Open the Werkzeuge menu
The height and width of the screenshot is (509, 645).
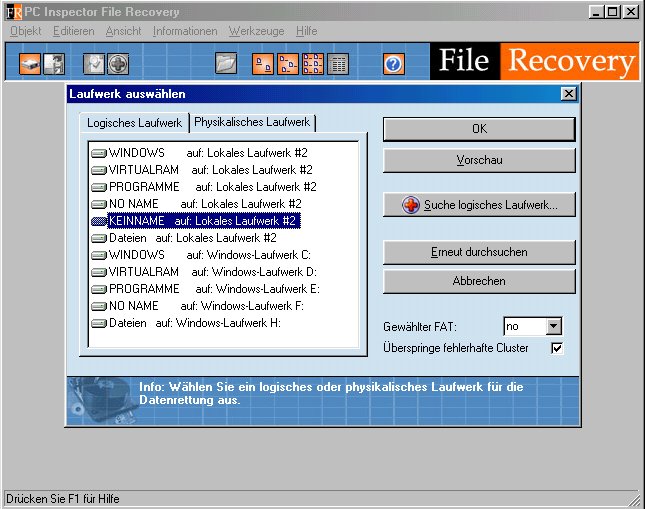pyautogui.click(x=257, y=31)
